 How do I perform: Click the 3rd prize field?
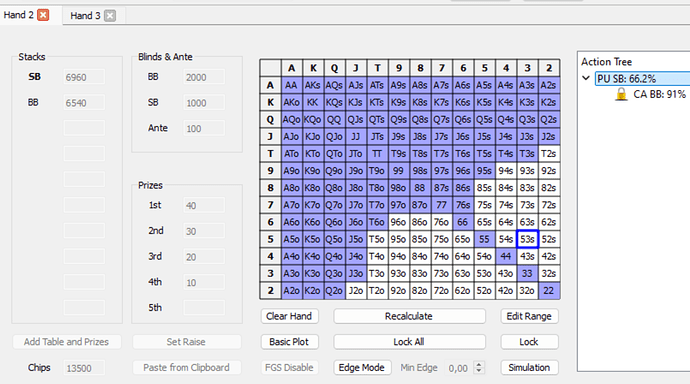pyautogui.click(x=204, y=256)
